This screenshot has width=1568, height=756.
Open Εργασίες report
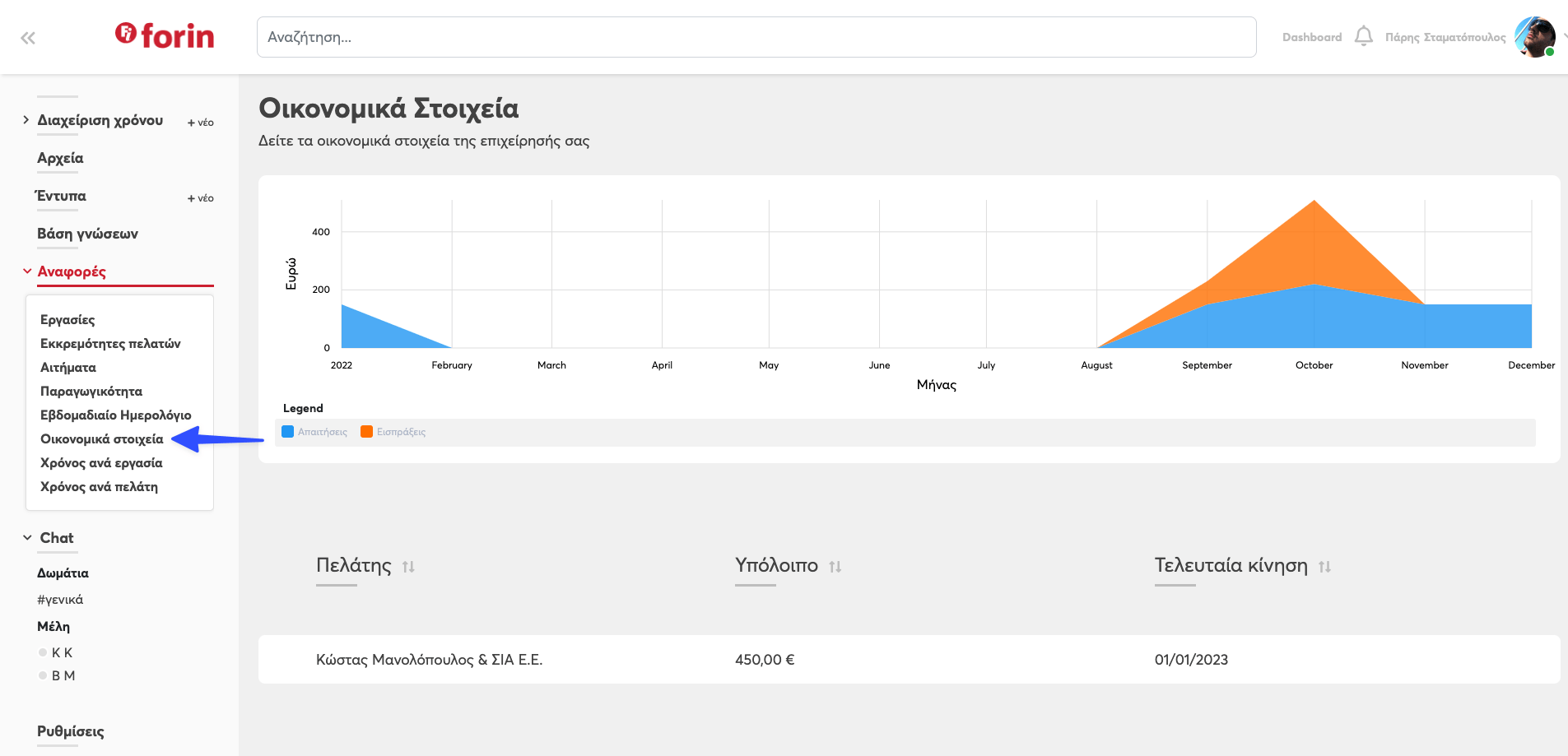click(x=67, y=320)
